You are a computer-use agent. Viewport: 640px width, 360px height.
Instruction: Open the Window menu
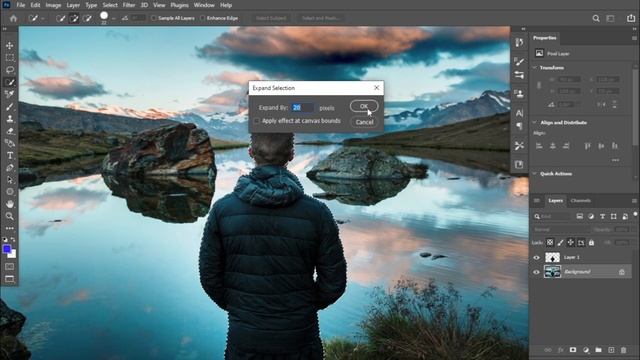pyautogui.click(x=204, y=5)
